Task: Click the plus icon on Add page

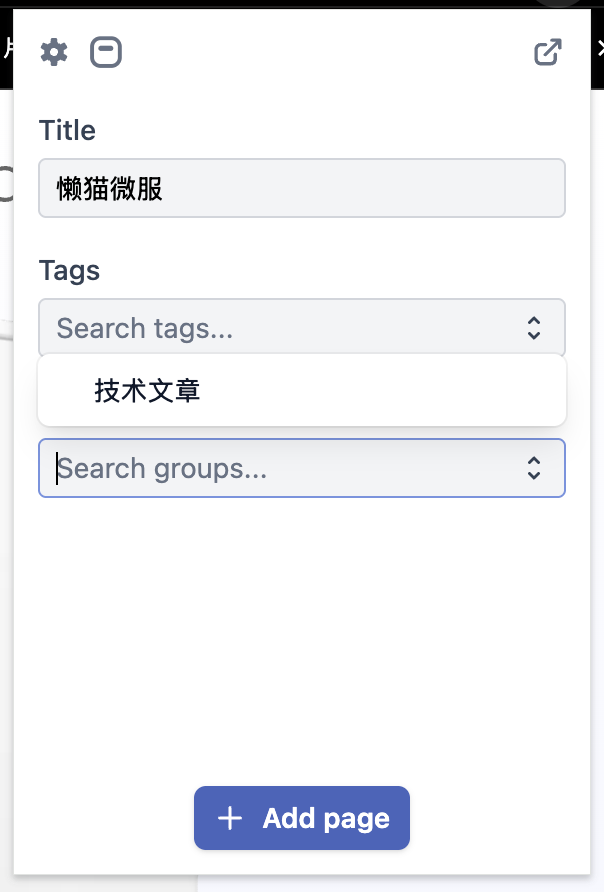Action: point(230,819)
